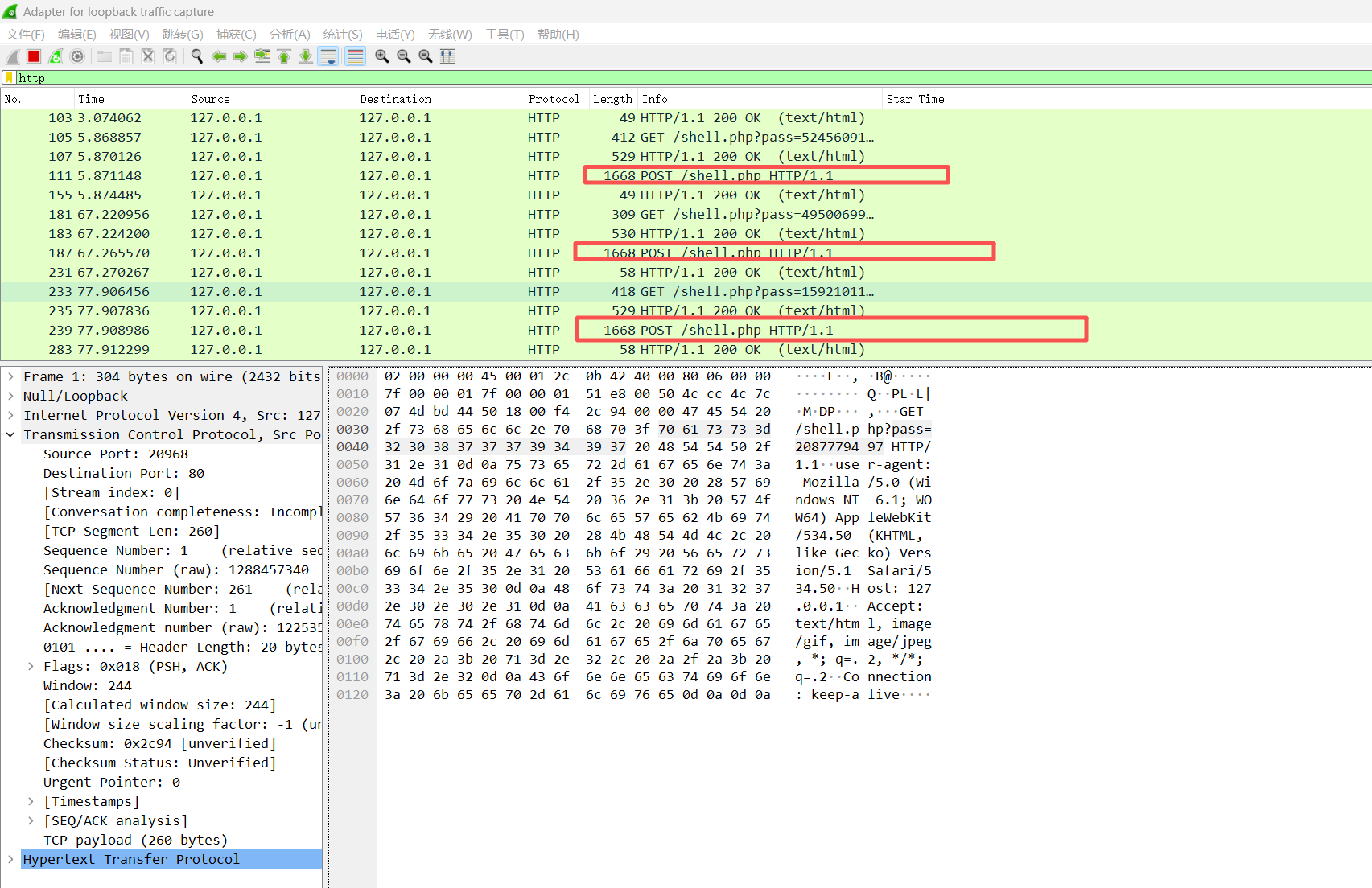Click the http display filter field
The width and height of the screenshot is (1372, 888).
click(x=644, y=78)
